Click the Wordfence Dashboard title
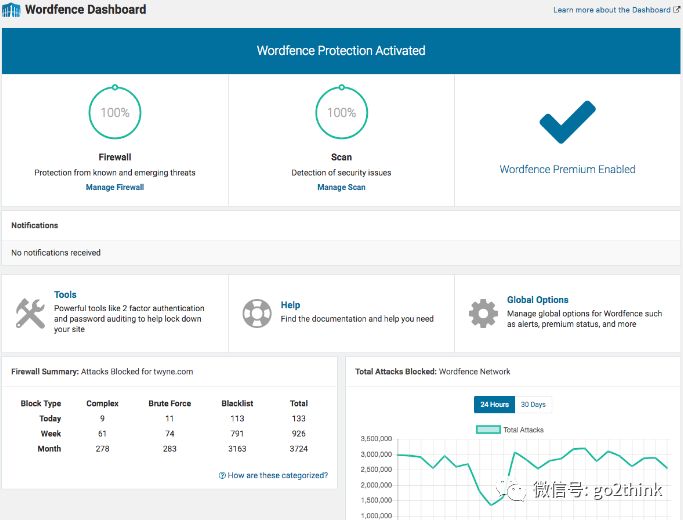The image size is (683, 521). click(86, 10)
